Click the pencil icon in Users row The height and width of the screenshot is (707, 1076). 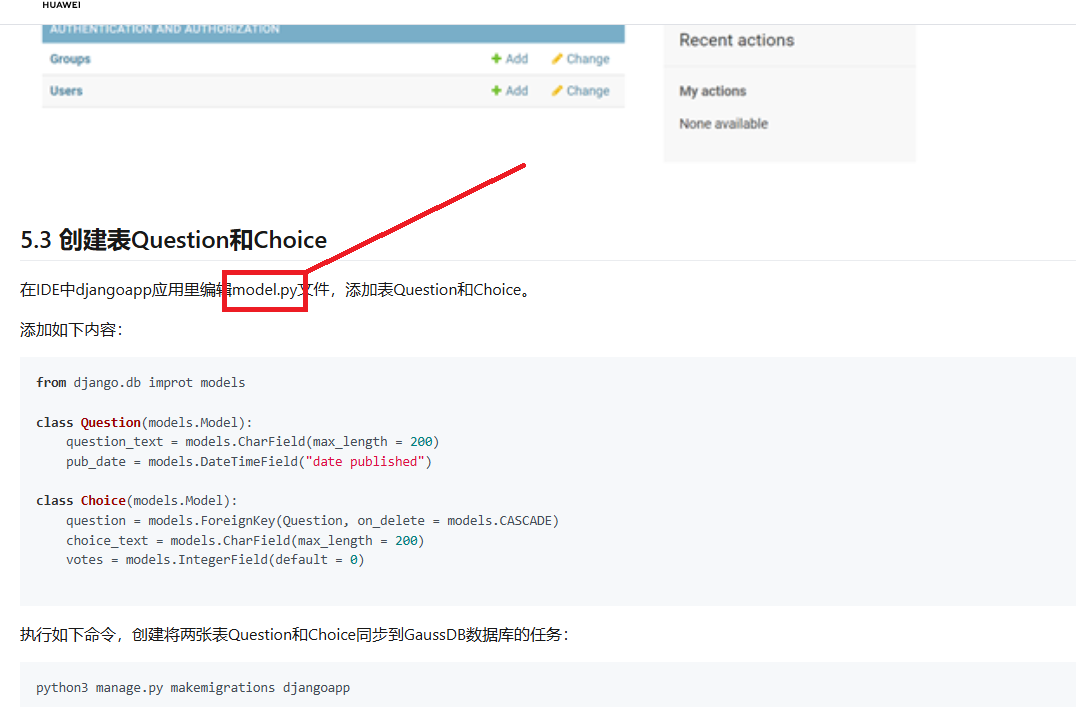(557, 91)
